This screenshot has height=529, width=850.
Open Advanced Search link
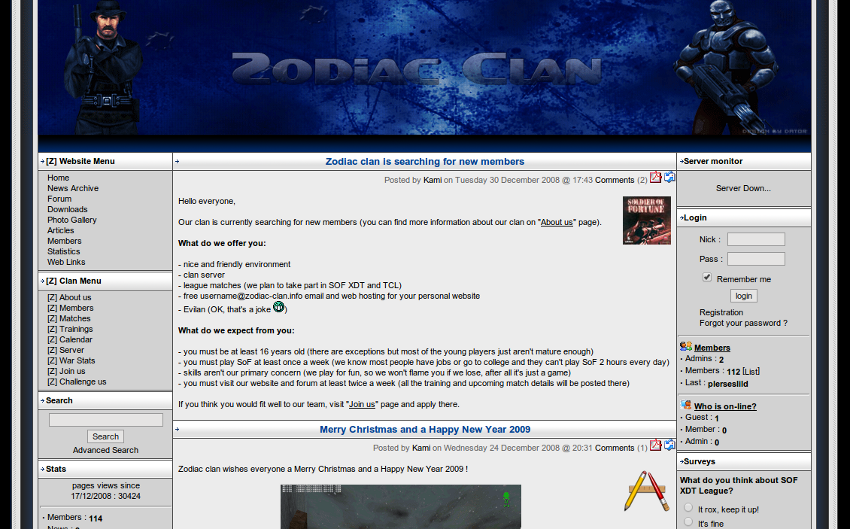pos(106,450)
